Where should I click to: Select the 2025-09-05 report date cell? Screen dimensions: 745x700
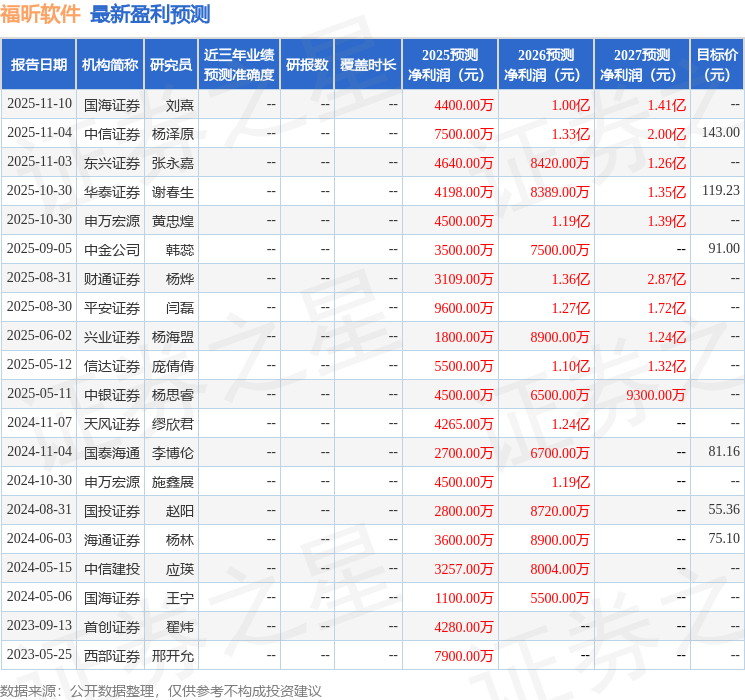tap(39, 249)
